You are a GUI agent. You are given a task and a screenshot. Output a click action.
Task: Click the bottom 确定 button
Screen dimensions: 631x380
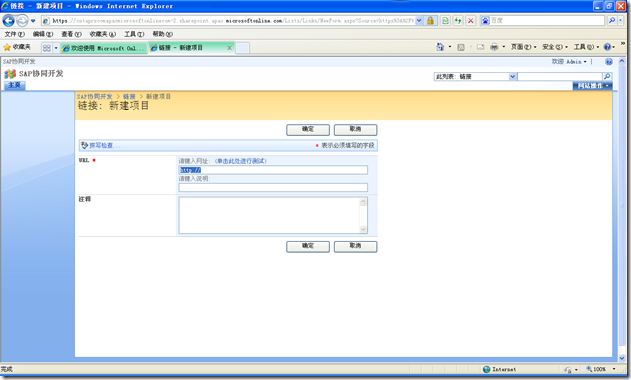pos(308,246)
